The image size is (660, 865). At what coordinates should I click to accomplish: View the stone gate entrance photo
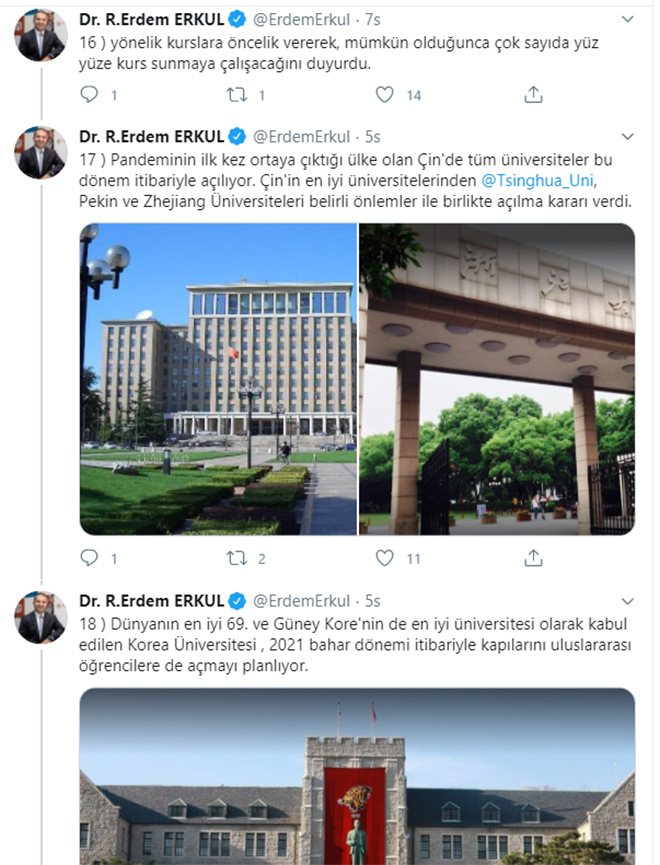point(497,379)
